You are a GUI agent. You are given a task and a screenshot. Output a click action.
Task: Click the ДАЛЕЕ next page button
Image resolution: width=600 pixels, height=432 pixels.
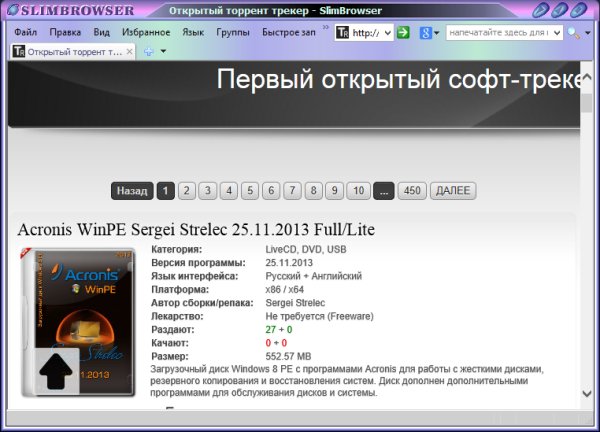point(453,191)
